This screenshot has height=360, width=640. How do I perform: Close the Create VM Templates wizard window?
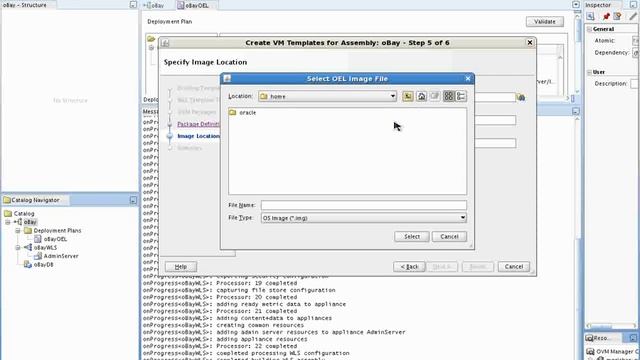pyautogui.click(x=530, y=42)
